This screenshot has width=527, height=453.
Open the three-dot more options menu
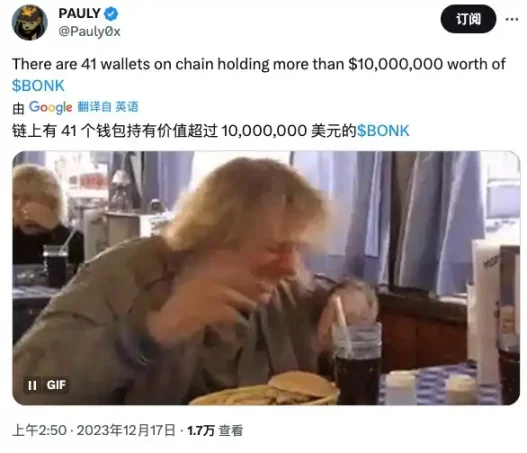(x=512, y=19)
